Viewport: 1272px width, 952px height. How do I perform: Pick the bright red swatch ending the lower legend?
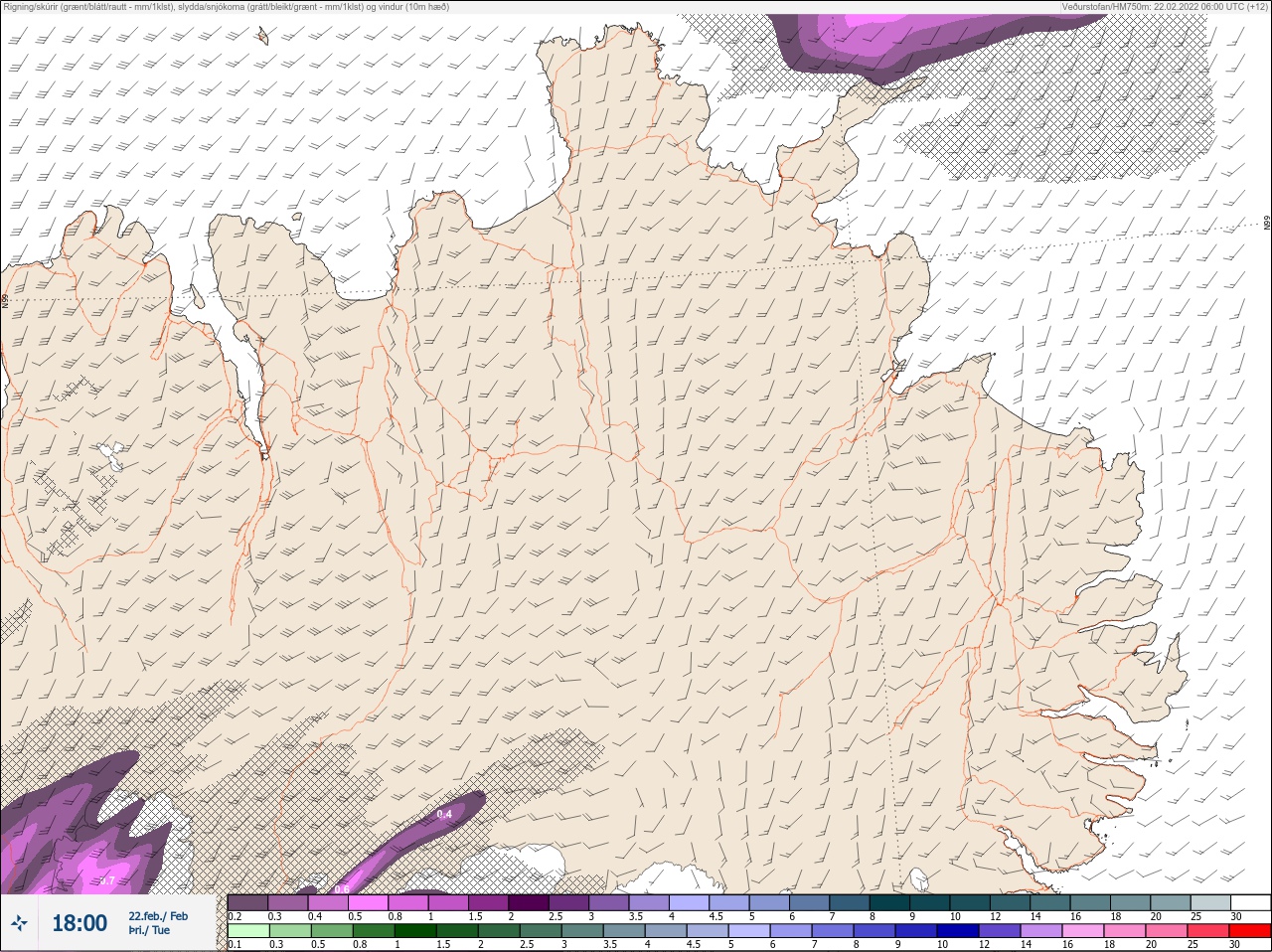(x=1250, y=930)
